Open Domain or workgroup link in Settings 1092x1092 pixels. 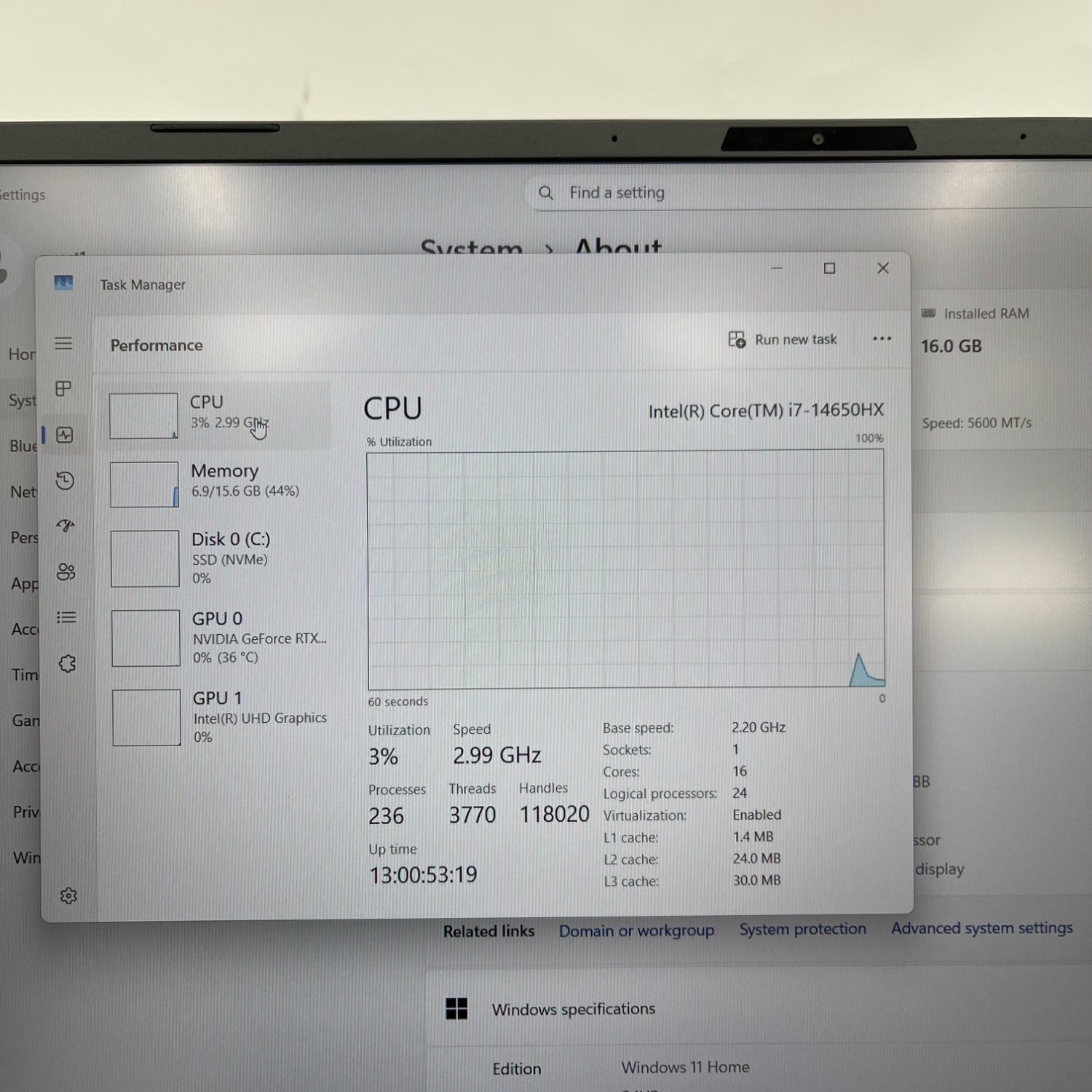pyautogui.click(x=636, y=930)
